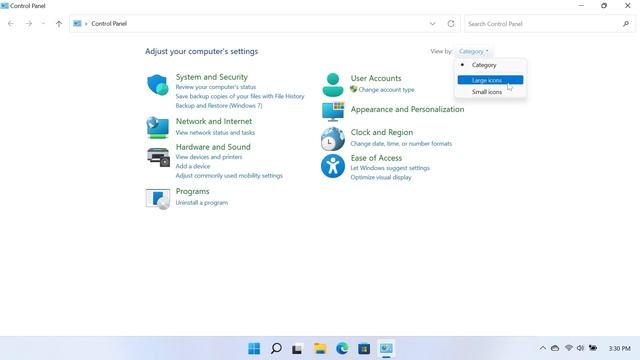Open the User Accounts heading link
This screenshot has width=640, height=360.
376,78
